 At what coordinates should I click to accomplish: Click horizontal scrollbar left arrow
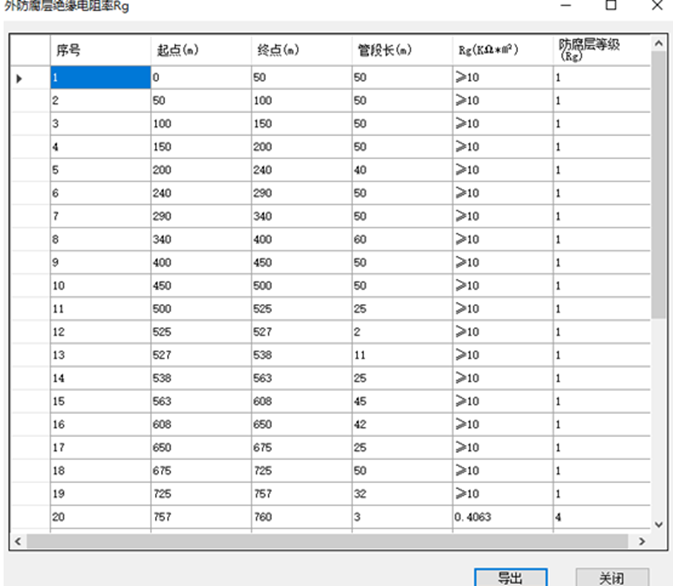pos(17,541)
